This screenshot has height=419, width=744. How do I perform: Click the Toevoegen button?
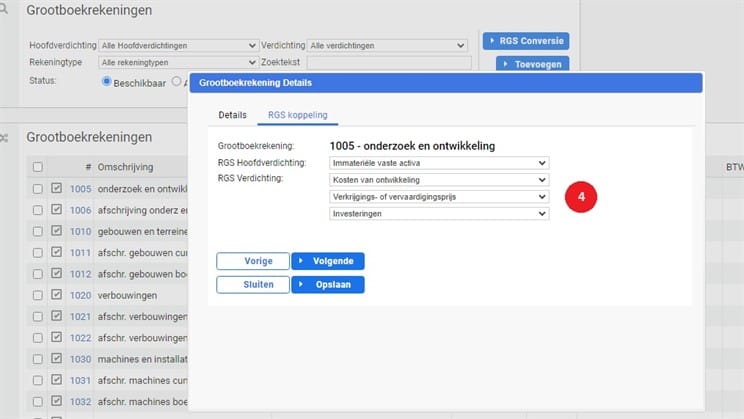(x=532, y=64)
